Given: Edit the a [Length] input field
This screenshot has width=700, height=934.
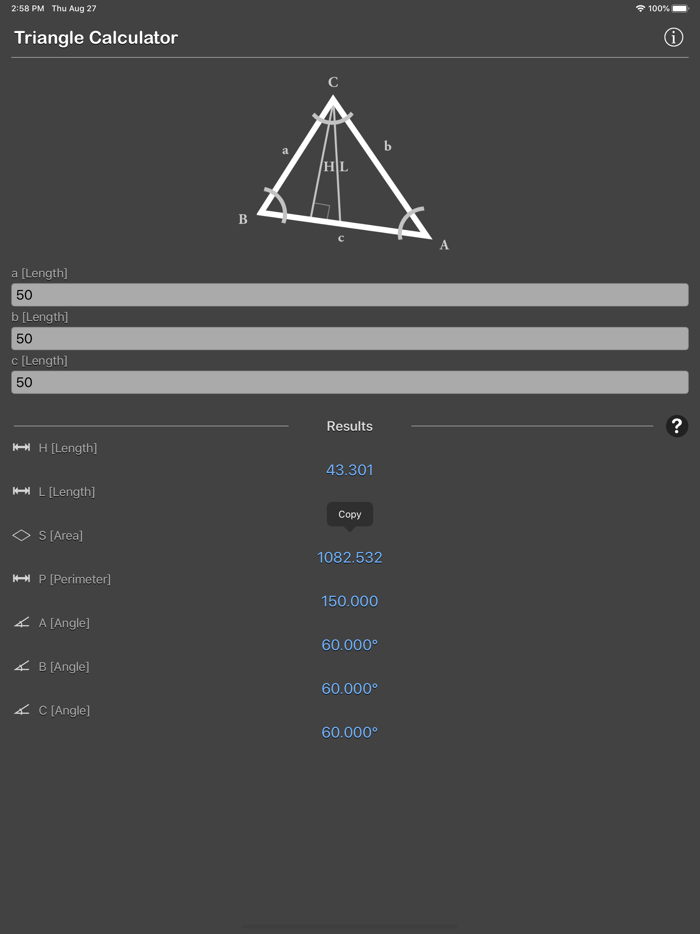Looking at the screenshot, I should 350,295.
